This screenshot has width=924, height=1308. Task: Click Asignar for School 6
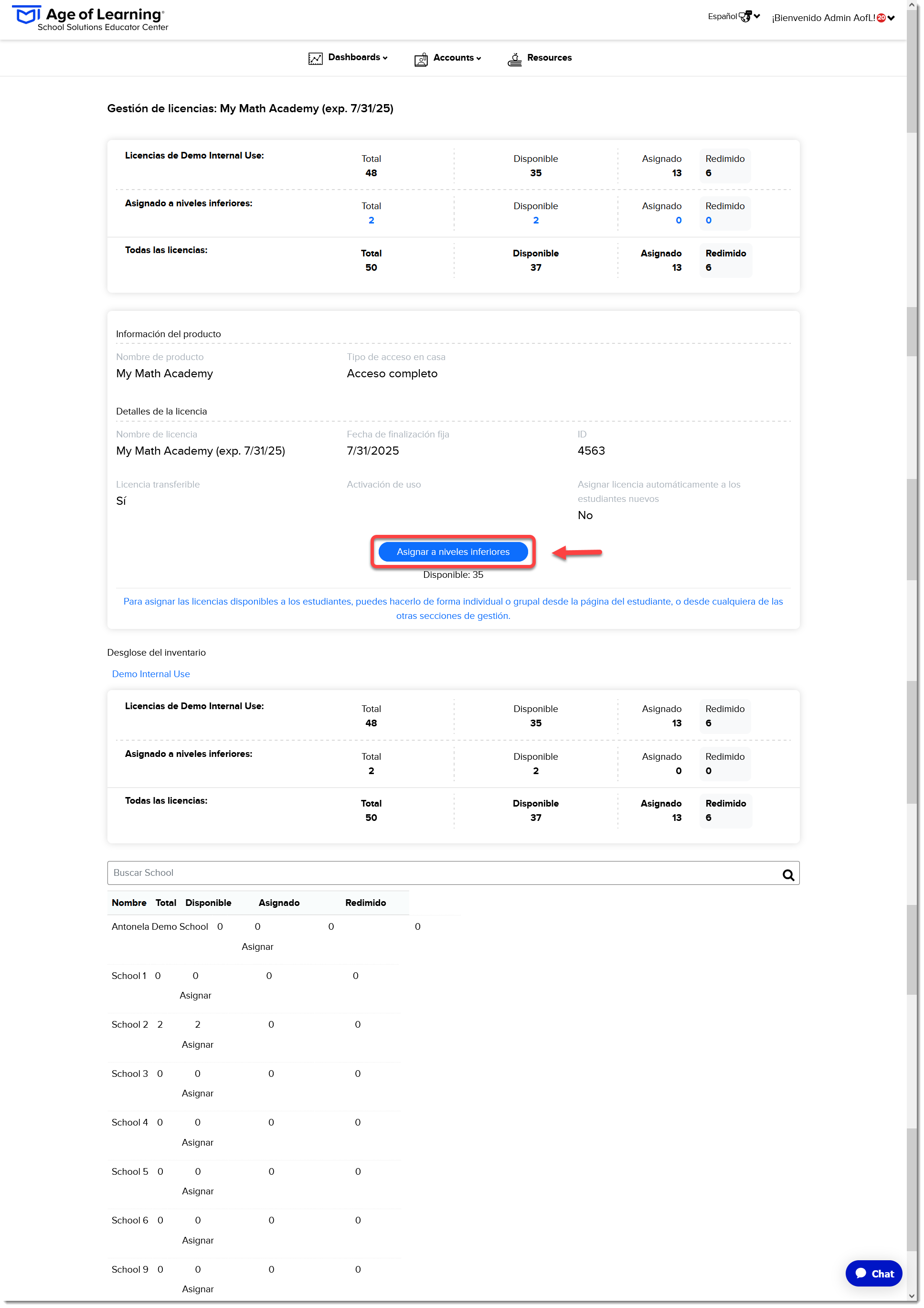coord(198,1240)
